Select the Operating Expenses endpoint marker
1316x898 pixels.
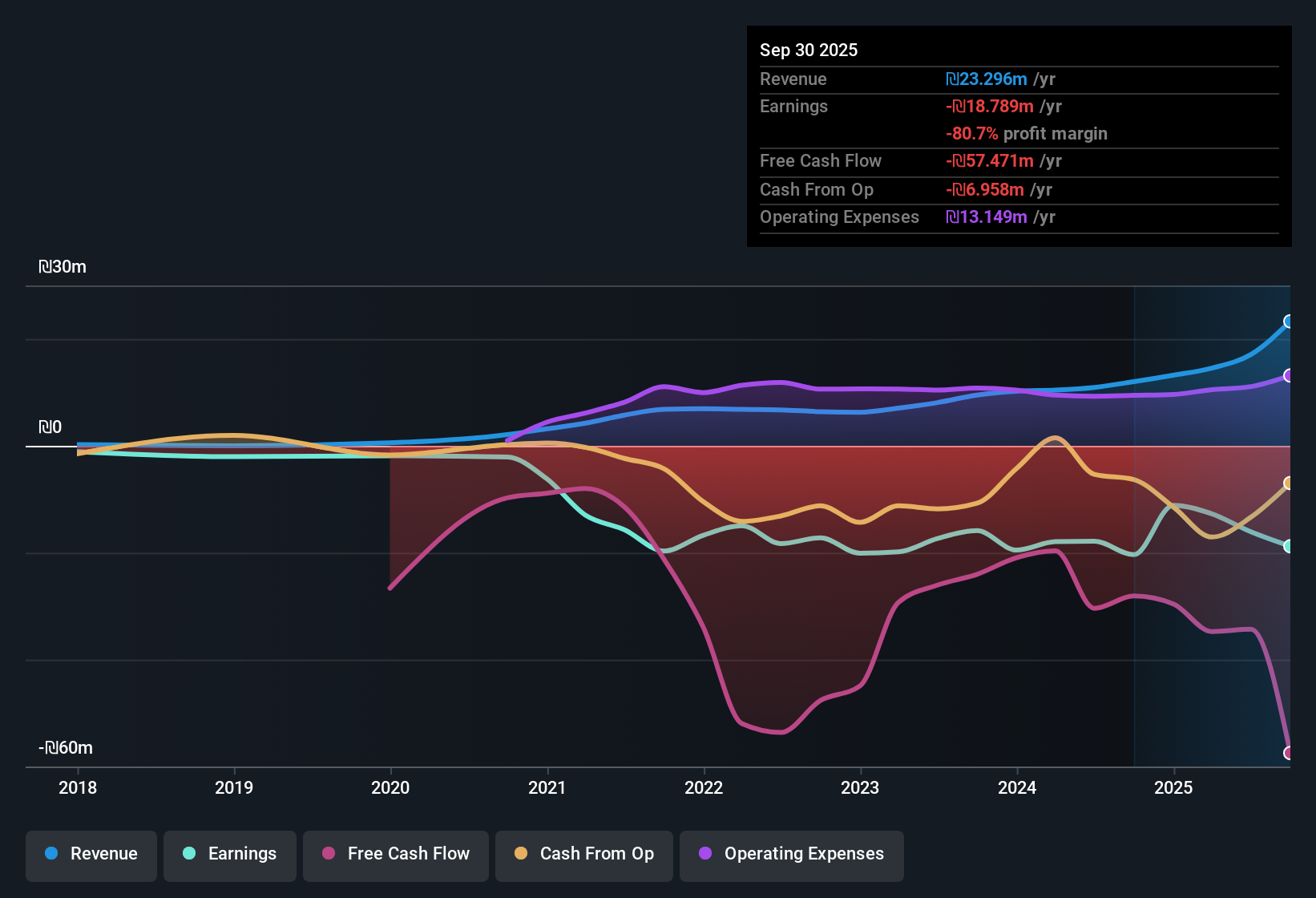click(x=1288, y=375)
